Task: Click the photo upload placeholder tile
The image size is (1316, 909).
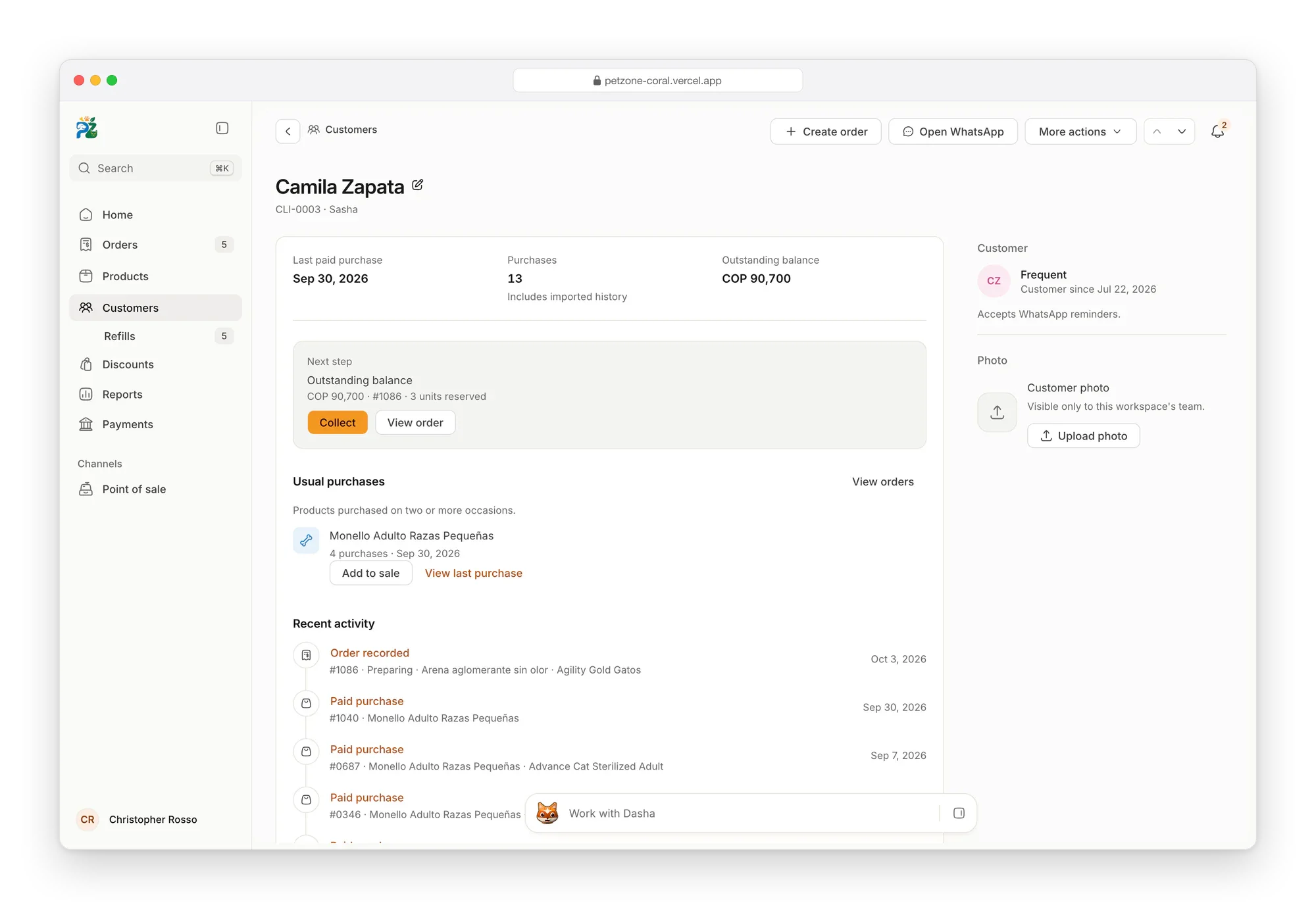Action: pos(997,412)
